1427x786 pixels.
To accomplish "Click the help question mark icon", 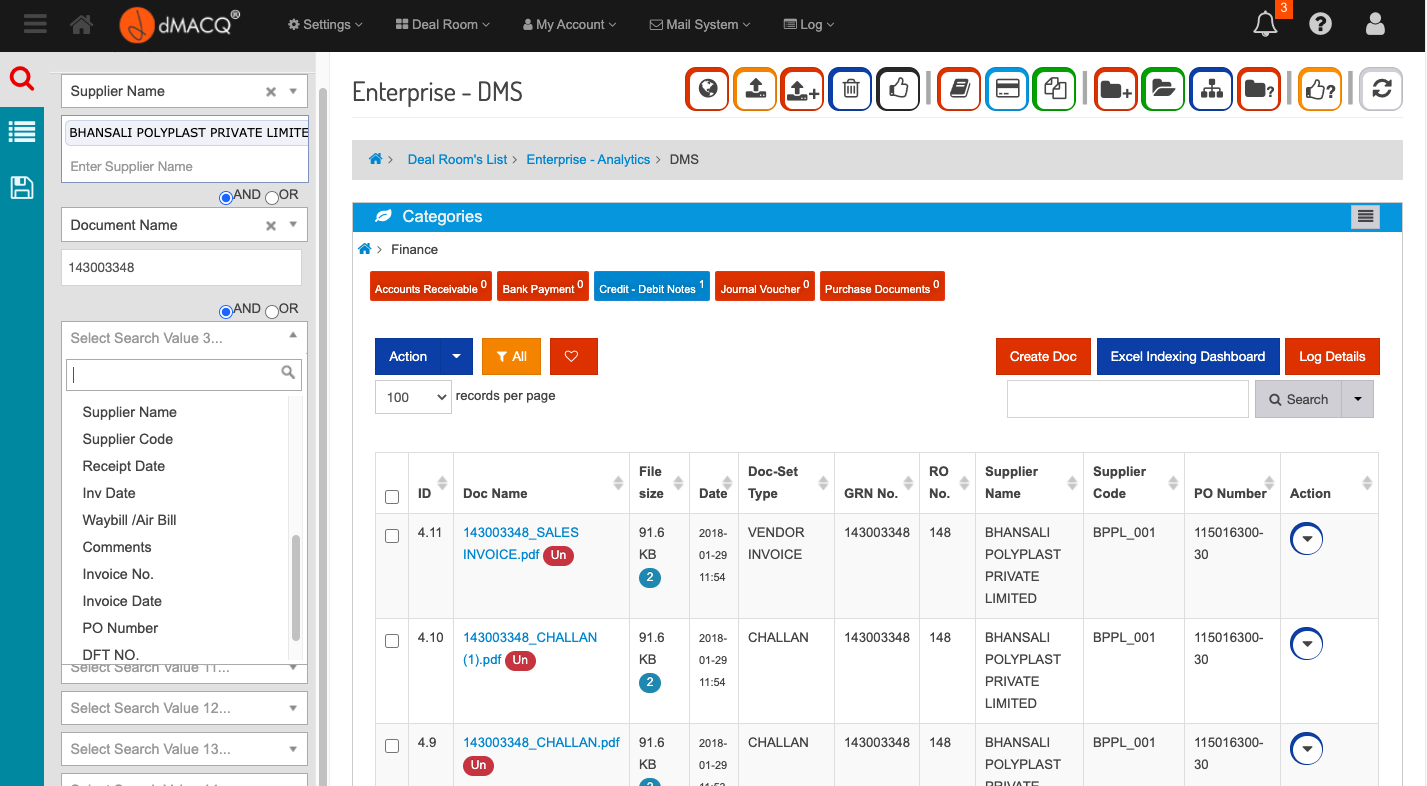I will pyautogui.click(x=1320, y=22).
